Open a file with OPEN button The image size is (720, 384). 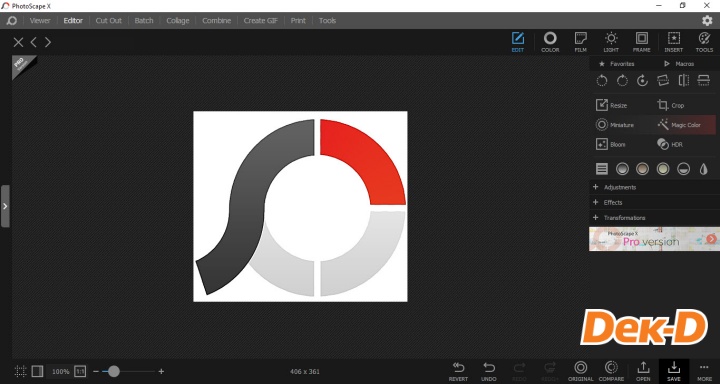[x=643, y=371]
